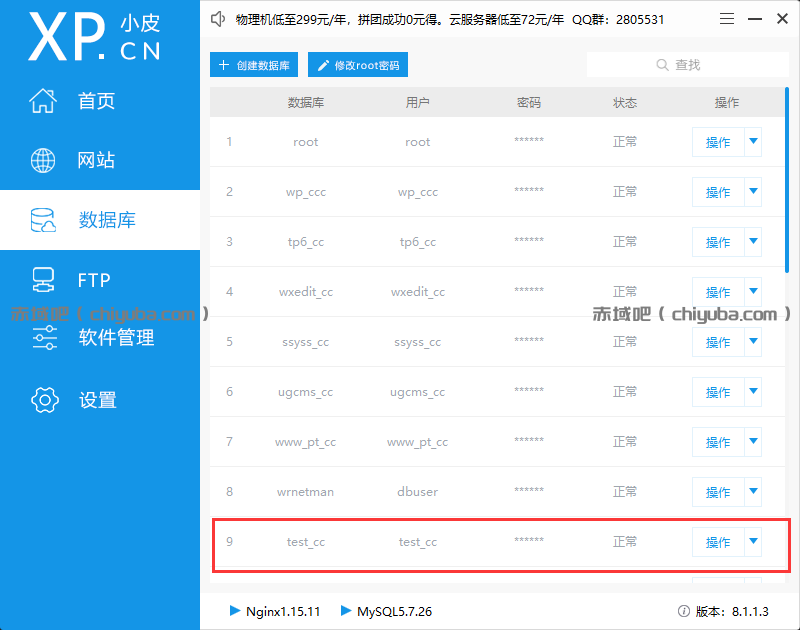Click the speaker announcement icon
The image size is (800, 630).
coord(218,19)
